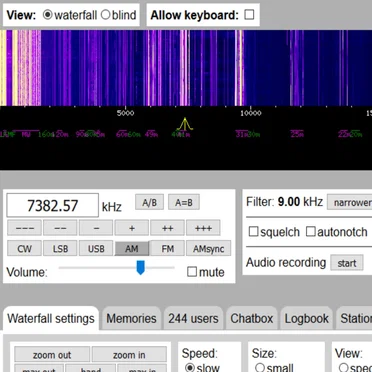
Task: Switch to CW mode
Action: pyautogui.click(x=24, y=248)
